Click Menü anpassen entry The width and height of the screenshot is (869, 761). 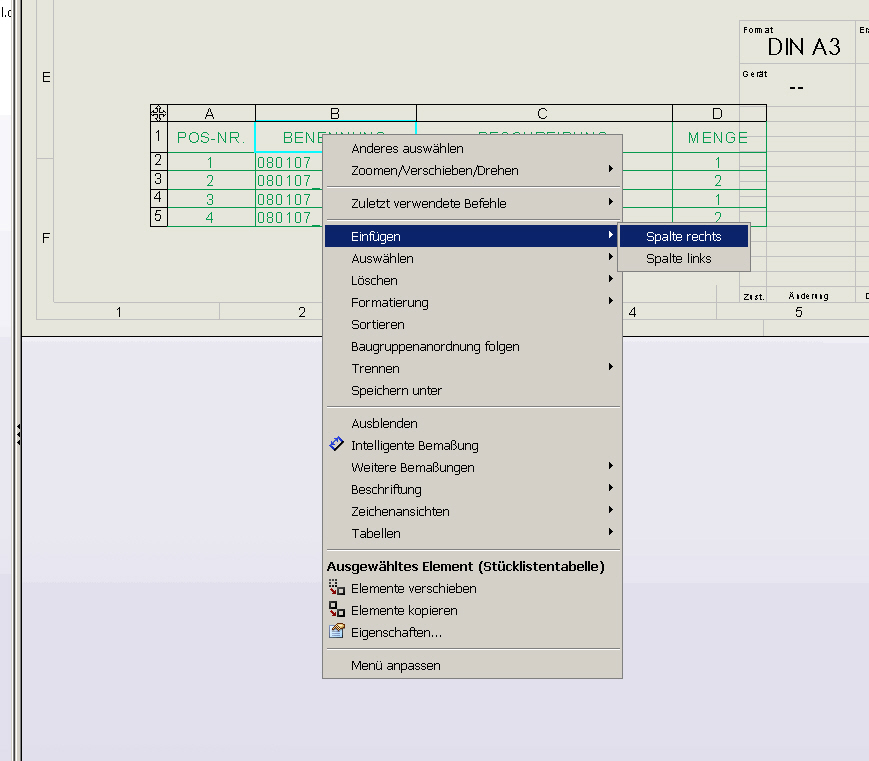point(472,666)
